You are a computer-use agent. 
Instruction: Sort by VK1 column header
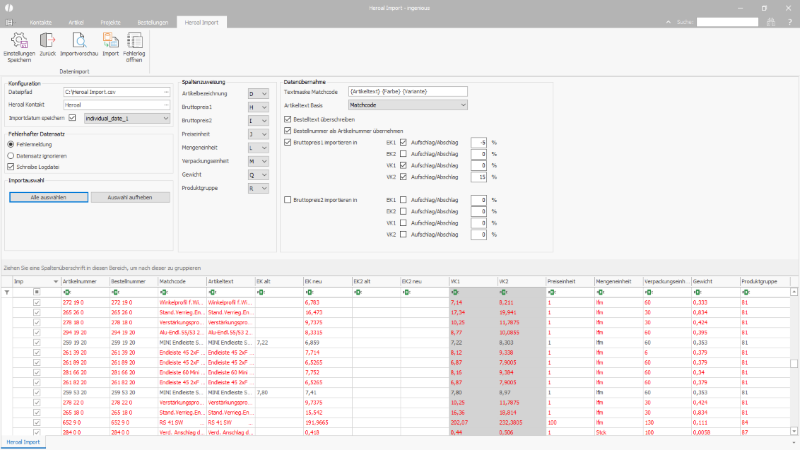pyautogui.click(x=472, y=282)
